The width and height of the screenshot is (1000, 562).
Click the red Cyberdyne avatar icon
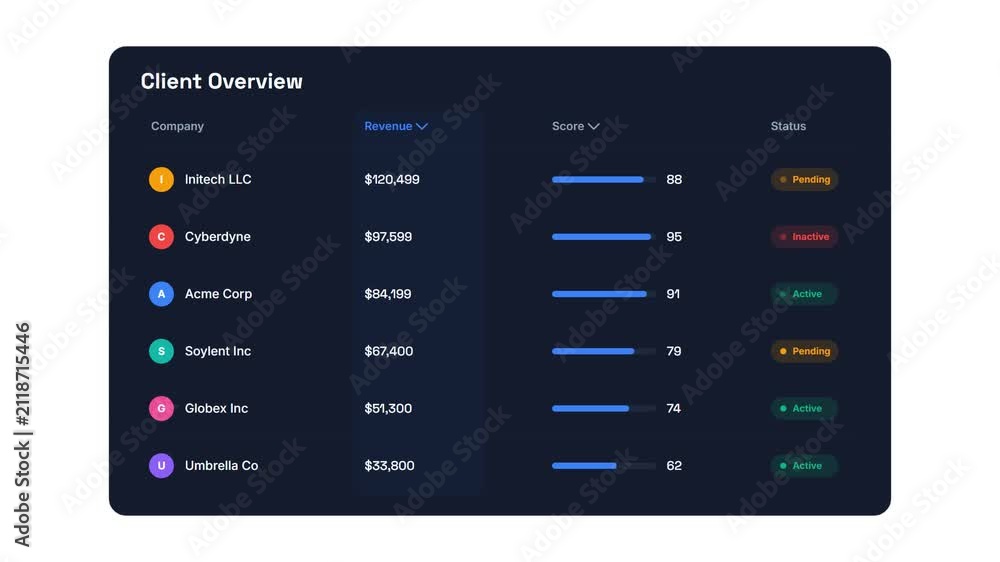[161, 237]
